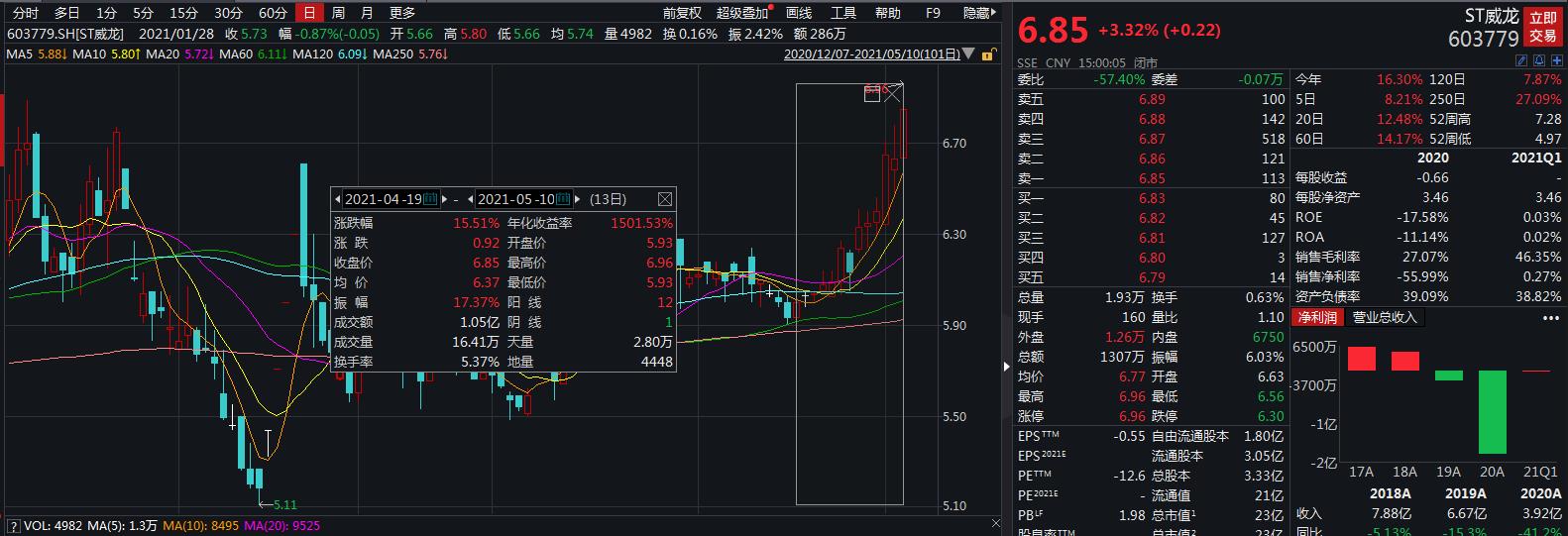Viewport: 1568px width, 536px height.
Task: Step the end date 2021-05-10 forward
Action: [579, 199]
